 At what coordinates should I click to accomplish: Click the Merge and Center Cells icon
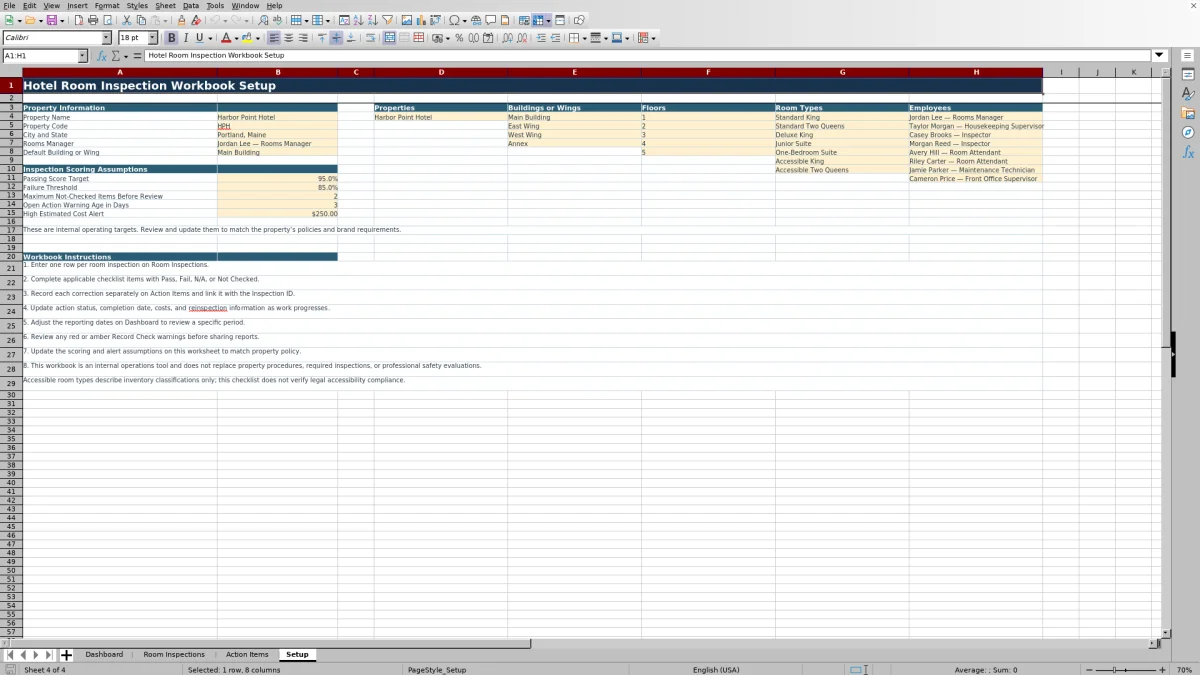pyautogui.click(x=390, y=38)
